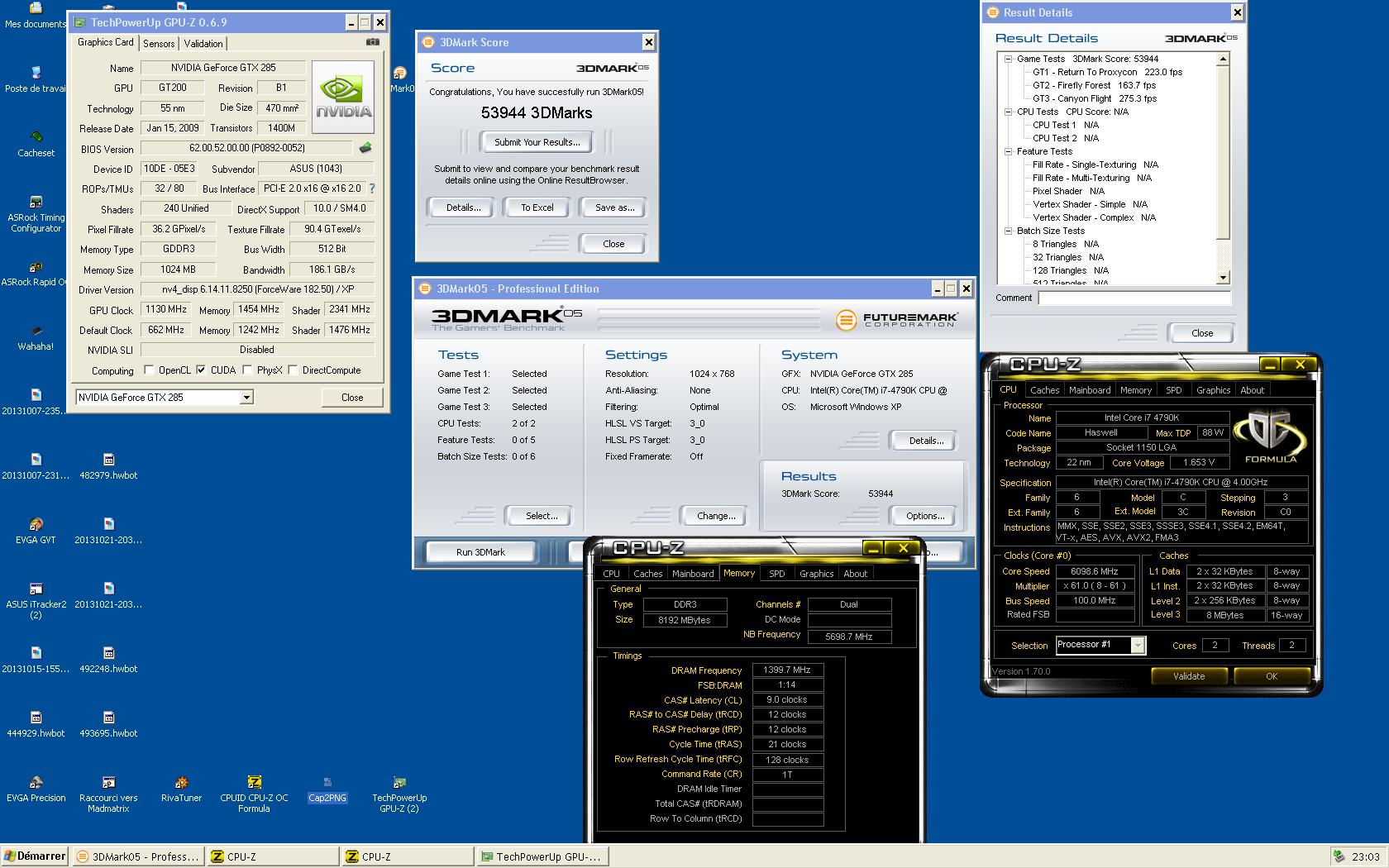
Task: Select Cap2PNG desktop icon
Action: pyautogui.click(x=327, y=789)
